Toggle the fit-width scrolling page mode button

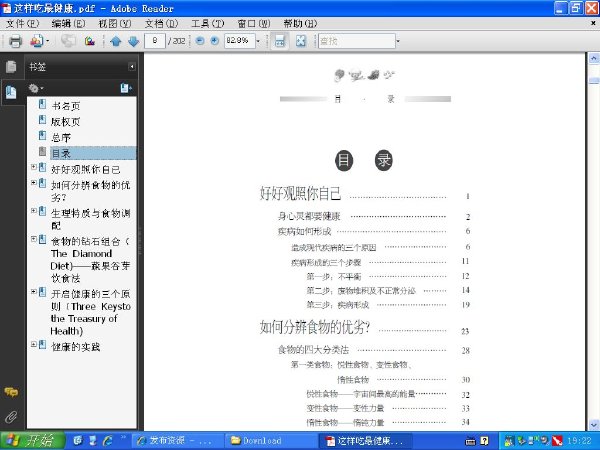tap(280, 41)
